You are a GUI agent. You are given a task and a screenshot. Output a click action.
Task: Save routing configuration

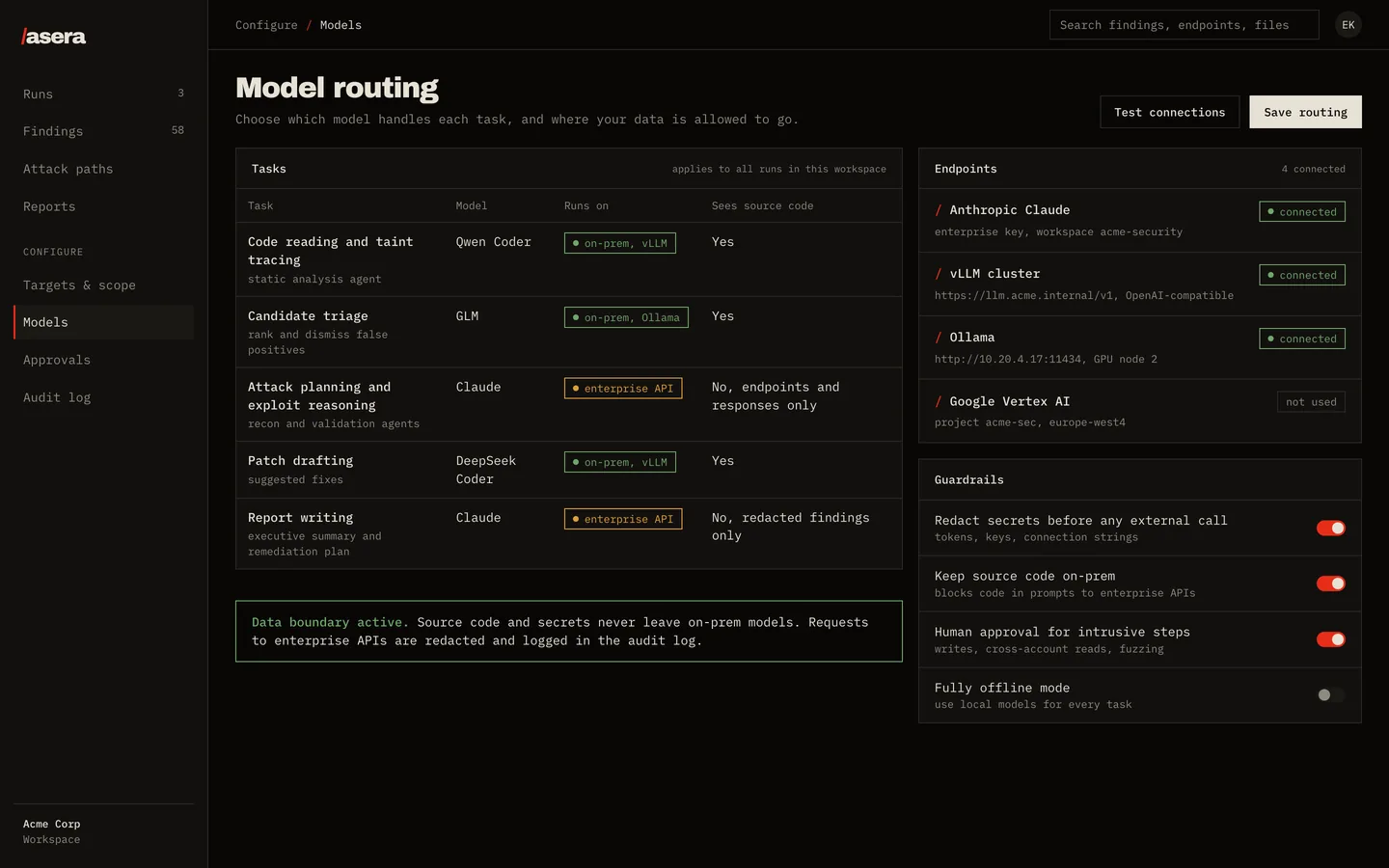1306,112
